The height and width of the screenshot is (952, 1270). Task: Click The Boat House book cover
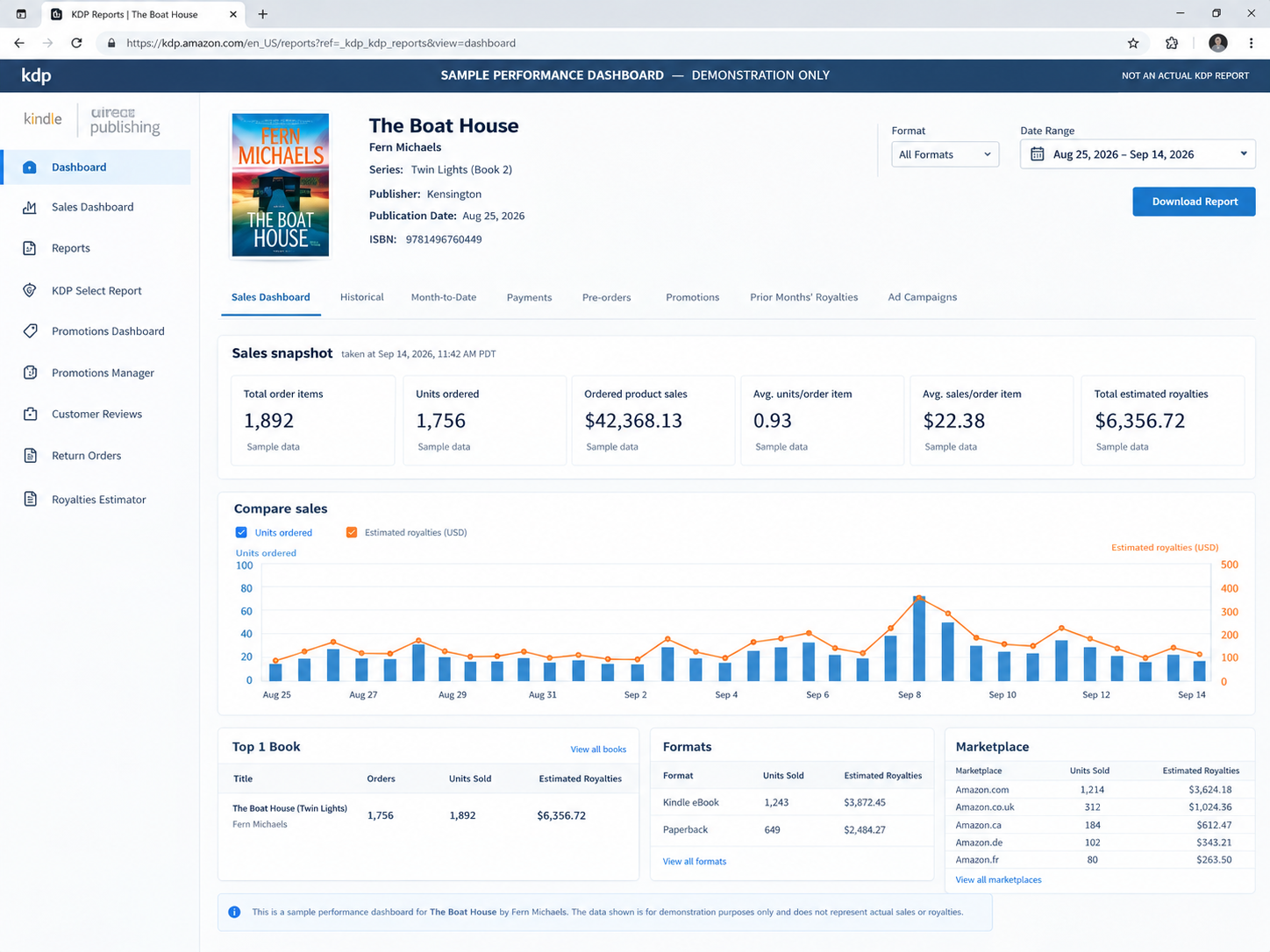(x=281, y=185)
